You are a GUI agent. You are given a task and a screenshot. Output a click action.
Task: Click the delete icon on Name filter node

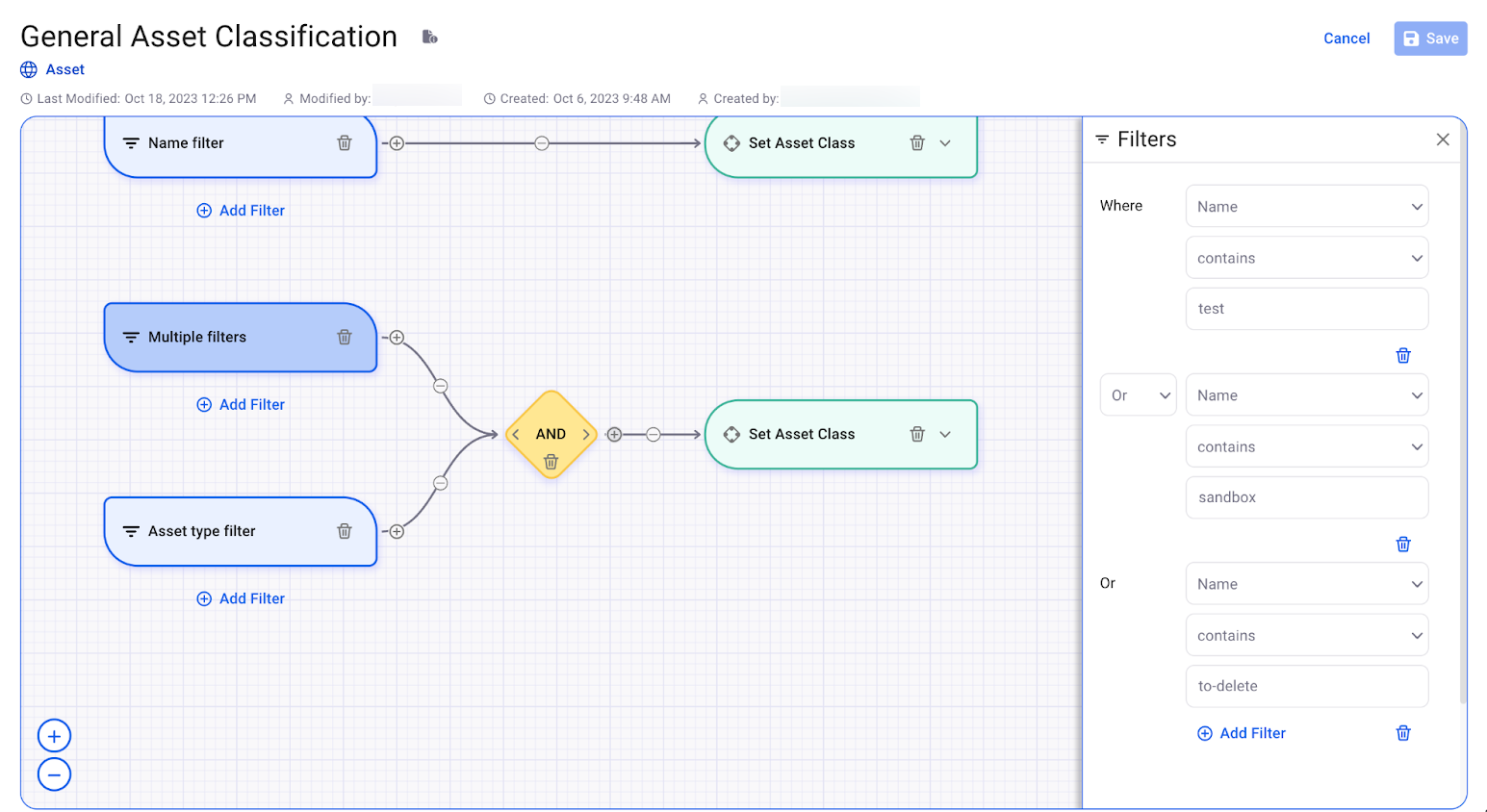coord(345,142)
